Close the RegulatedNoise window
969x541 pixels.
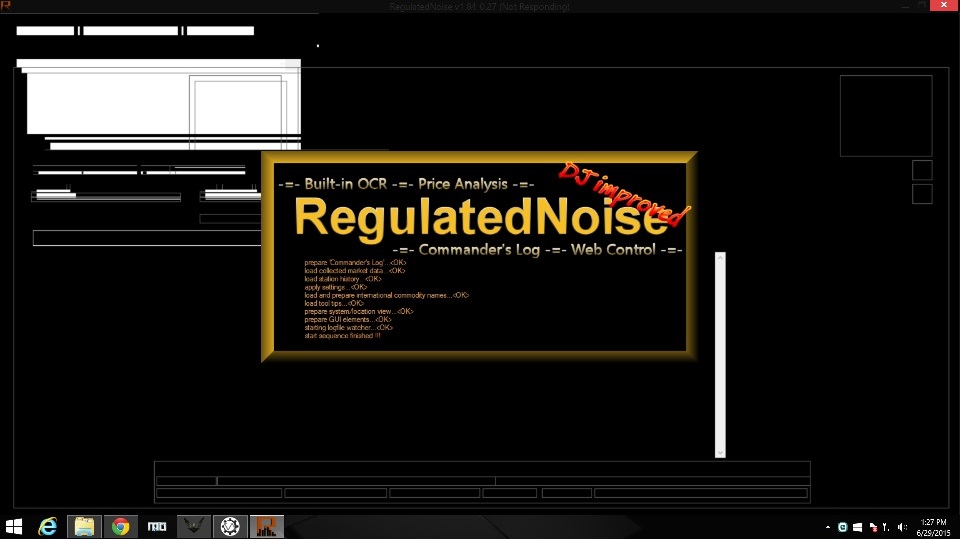(x=944, y=5)
